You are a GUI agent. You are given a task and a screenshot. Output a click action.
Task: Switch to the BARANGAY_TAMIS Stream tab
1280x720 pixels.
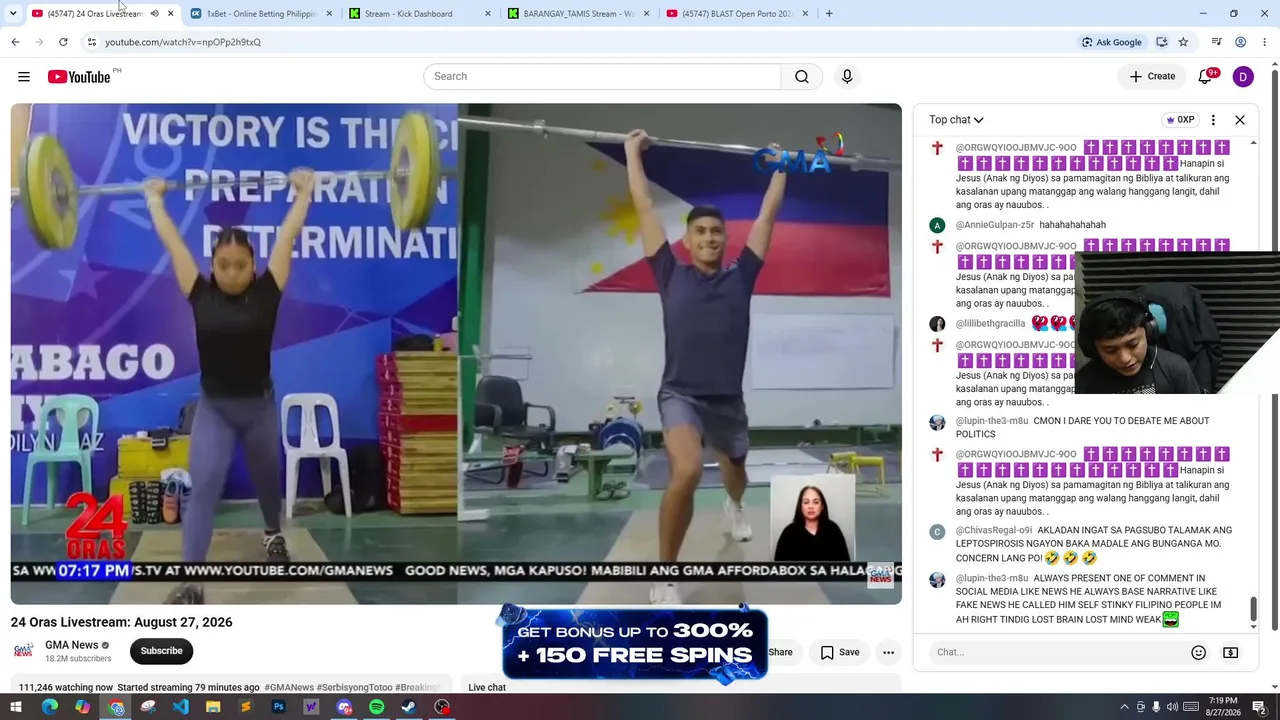point(577,14)
